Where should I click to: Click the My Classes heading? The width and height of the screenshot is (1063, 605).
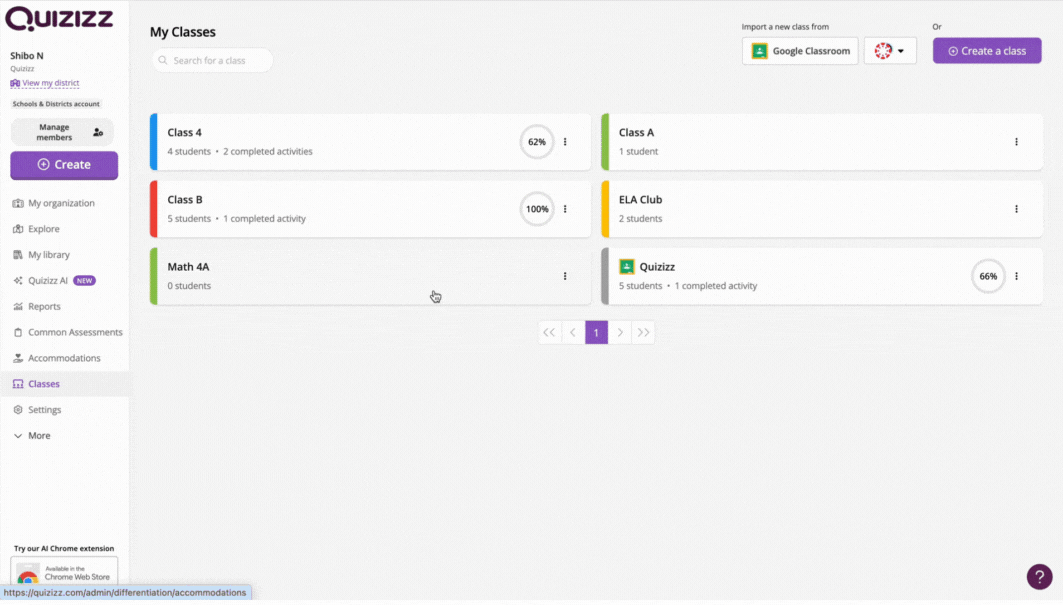click(182, 32)
